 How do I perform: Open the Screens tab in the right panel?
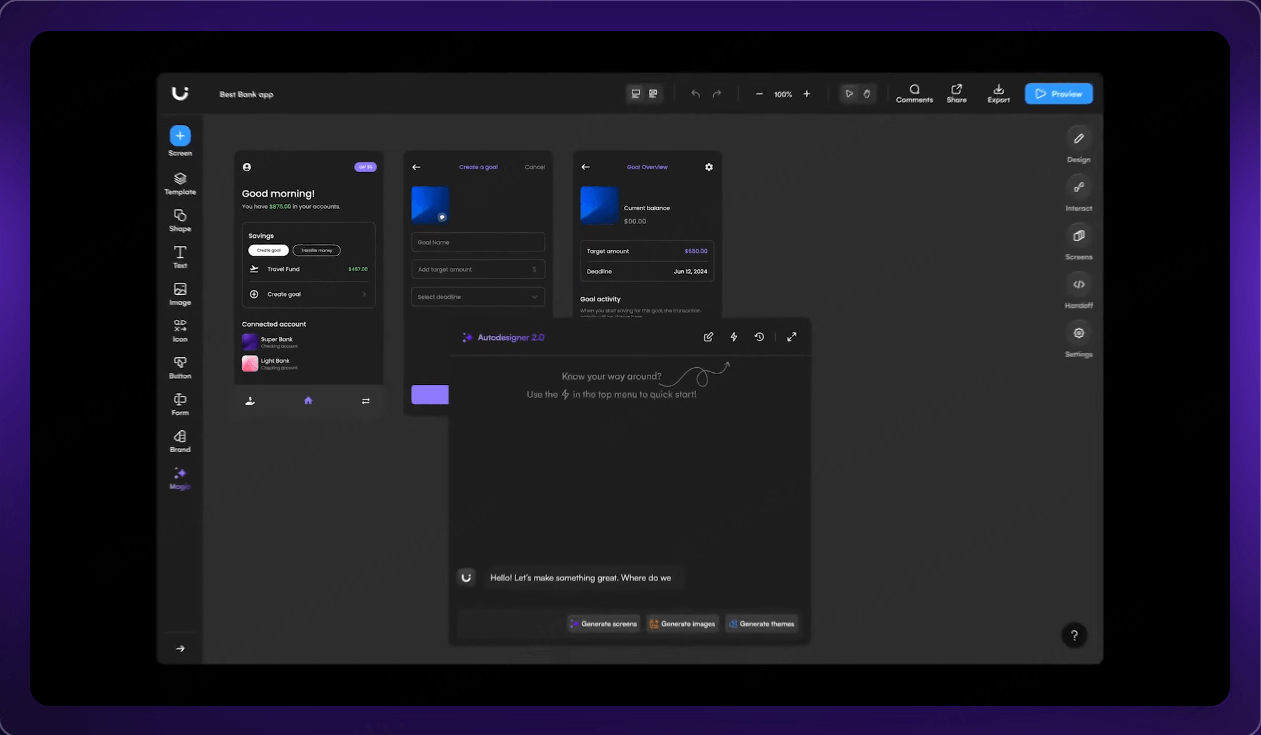point(1079,236)
